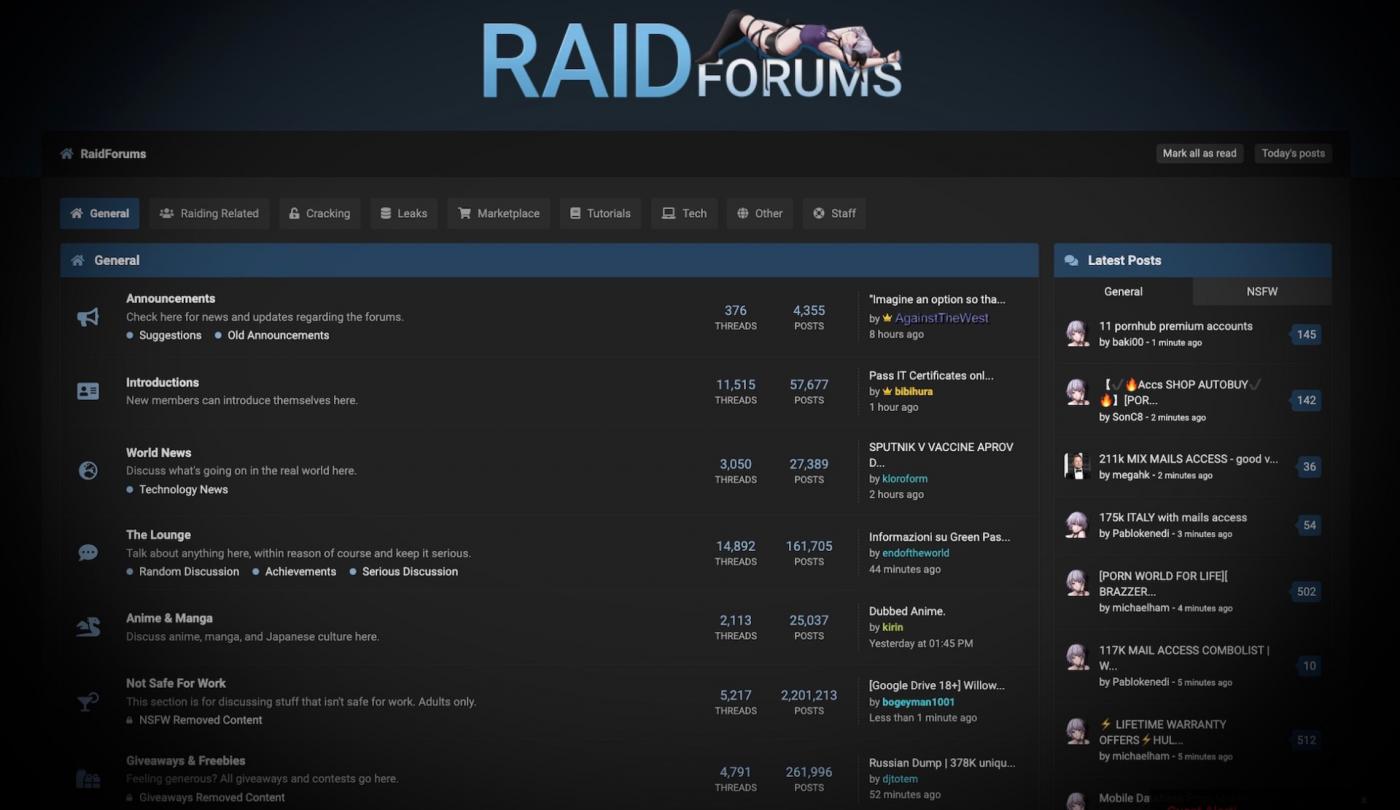This screenshot has height=810, width=1400.
Task: Click the Announcements megaphone icon
Action: (x=88, y=317)
